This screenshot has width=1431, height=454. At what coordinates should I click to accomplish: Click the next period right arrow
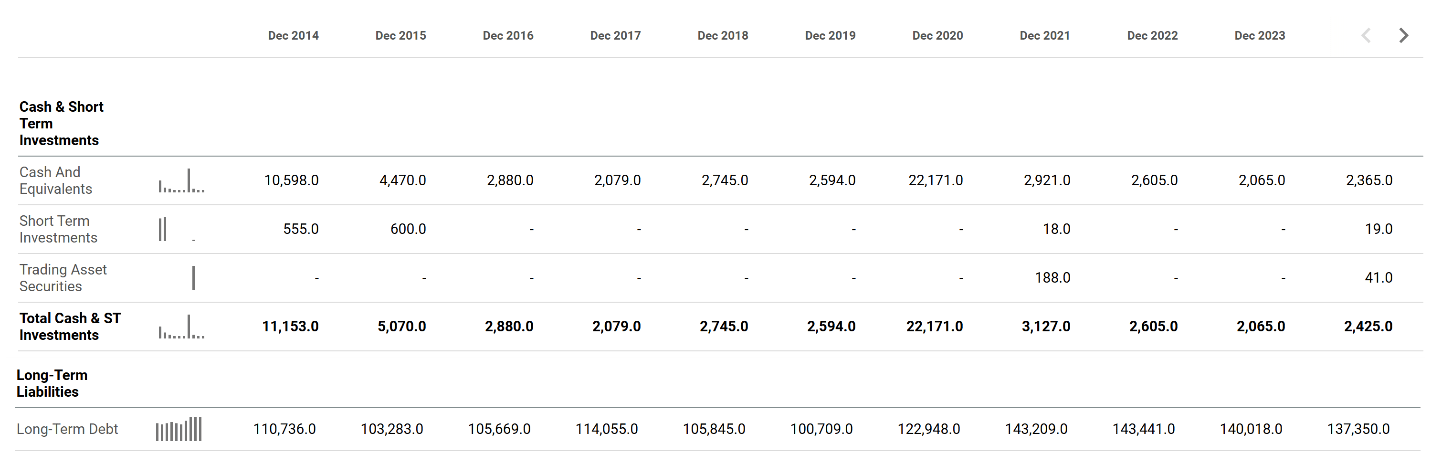[x=1404, y=35]
